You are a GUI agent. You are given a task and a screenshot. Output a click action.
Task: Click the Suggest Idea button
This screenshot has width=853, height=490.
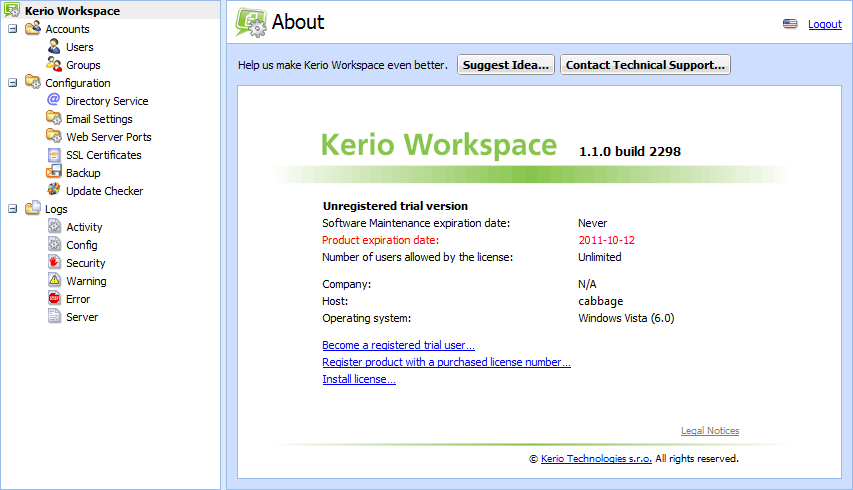(506, 65)
